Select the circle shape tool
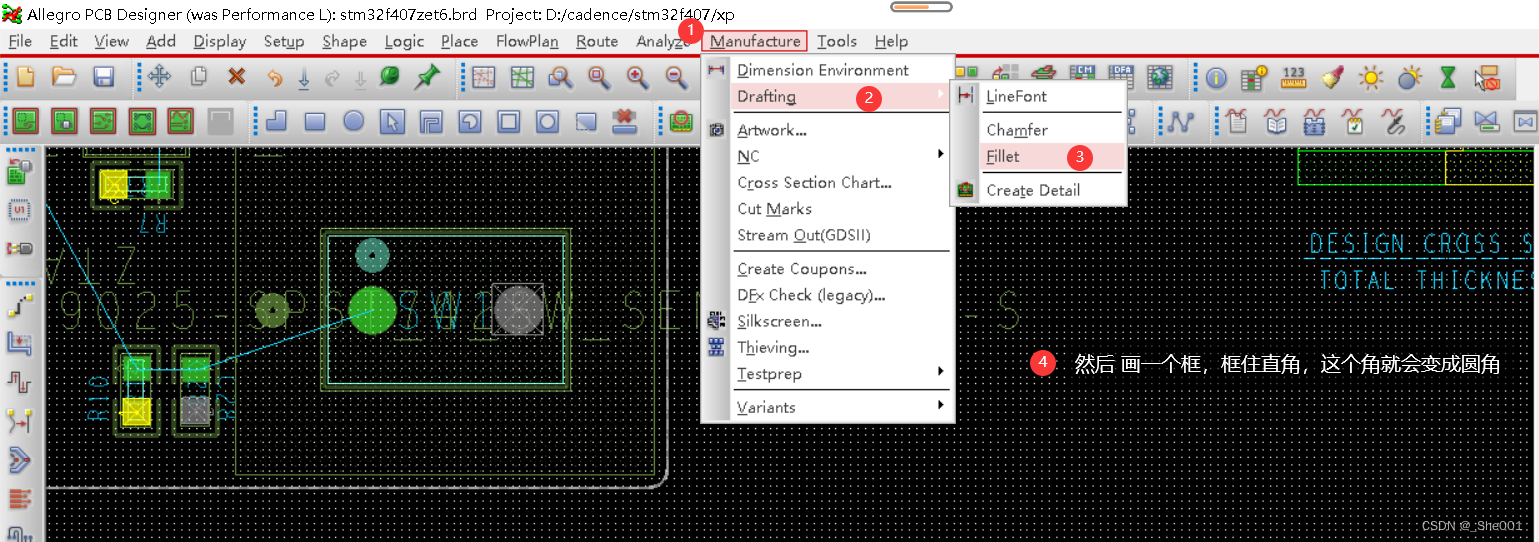 pos(354,122)
